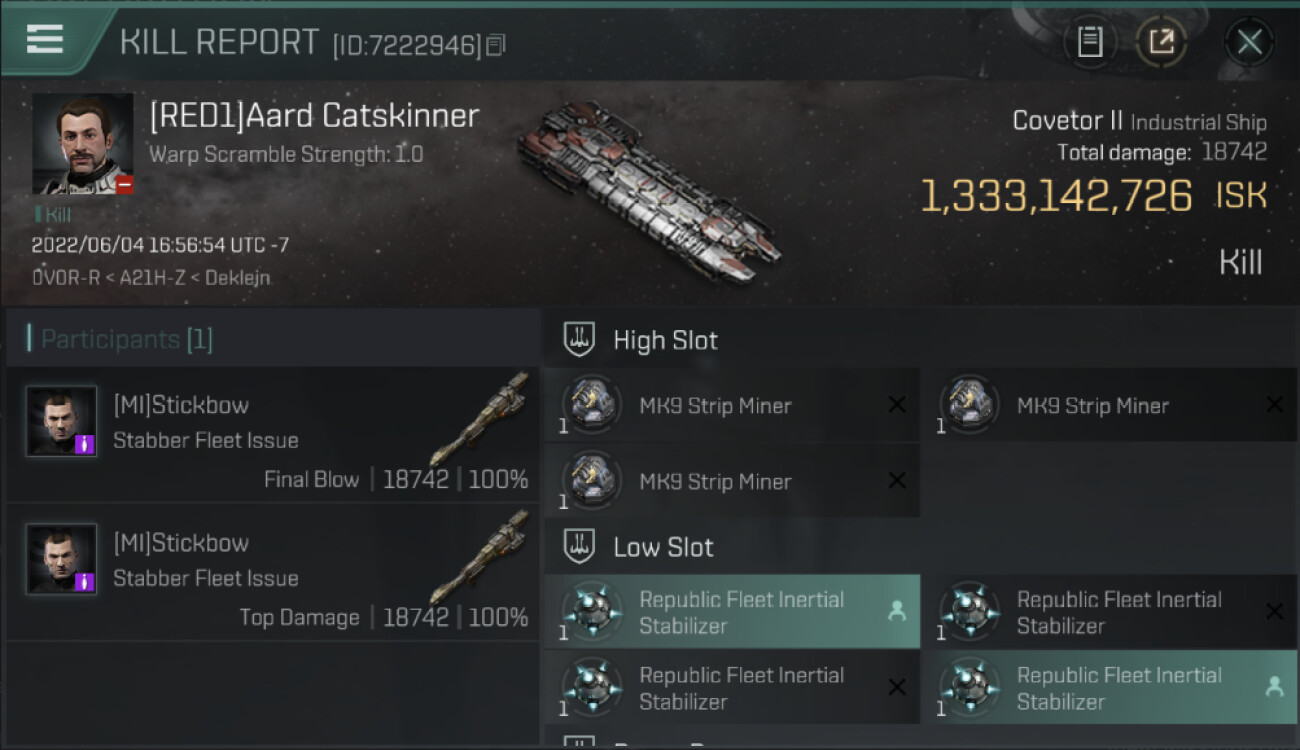Click the person icon on bottom-right stabilizer
This screenshot has width=1300, height=750.
[x=1274, y=687]
